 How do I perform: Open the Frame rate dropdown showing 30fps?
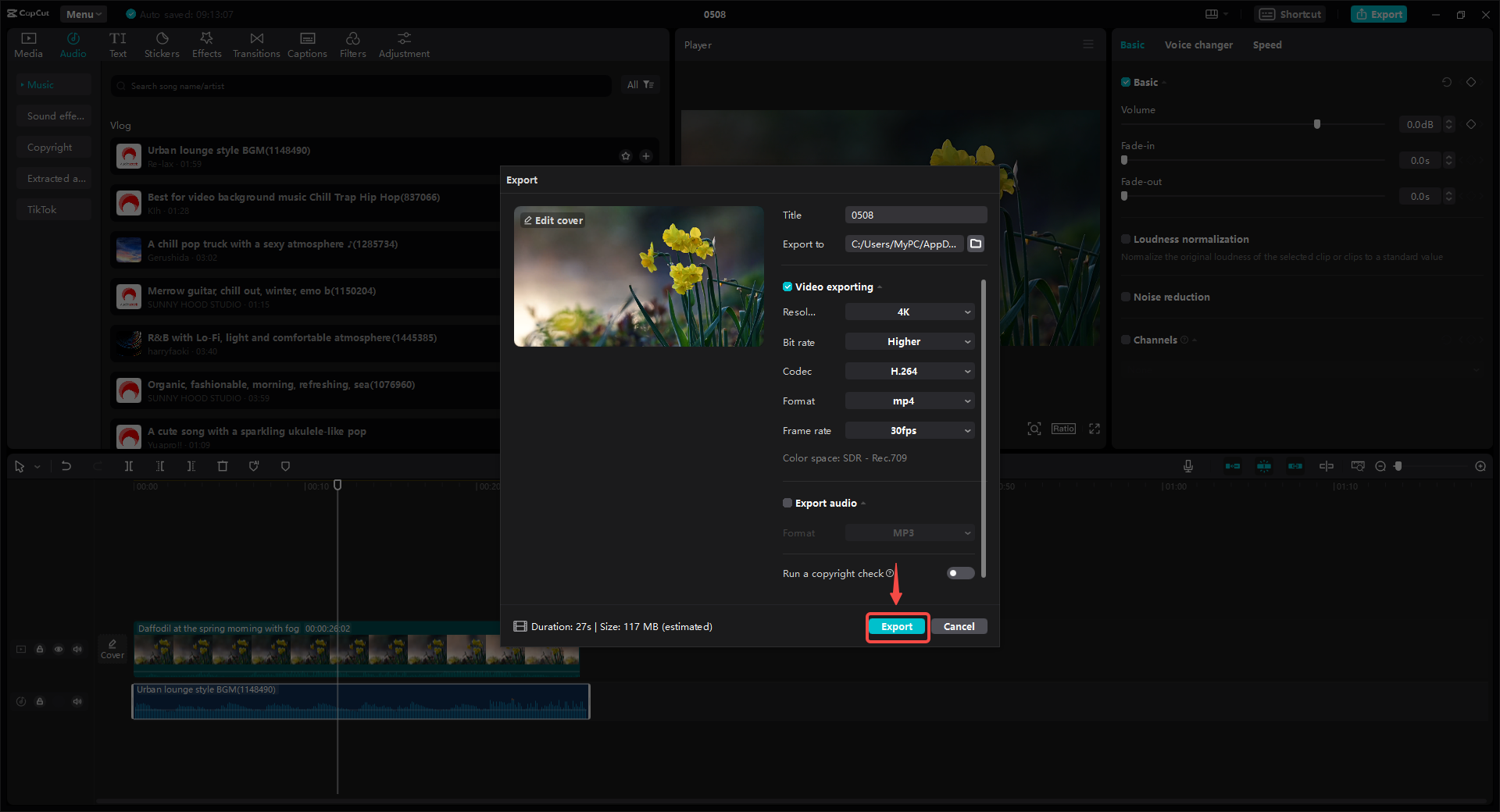coord(909,430)
